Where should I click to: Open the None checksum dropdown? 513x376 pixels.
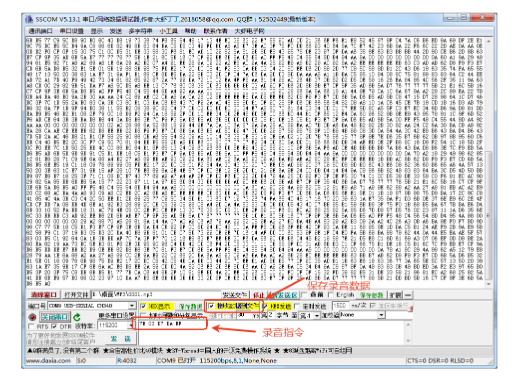coord(381,315)
